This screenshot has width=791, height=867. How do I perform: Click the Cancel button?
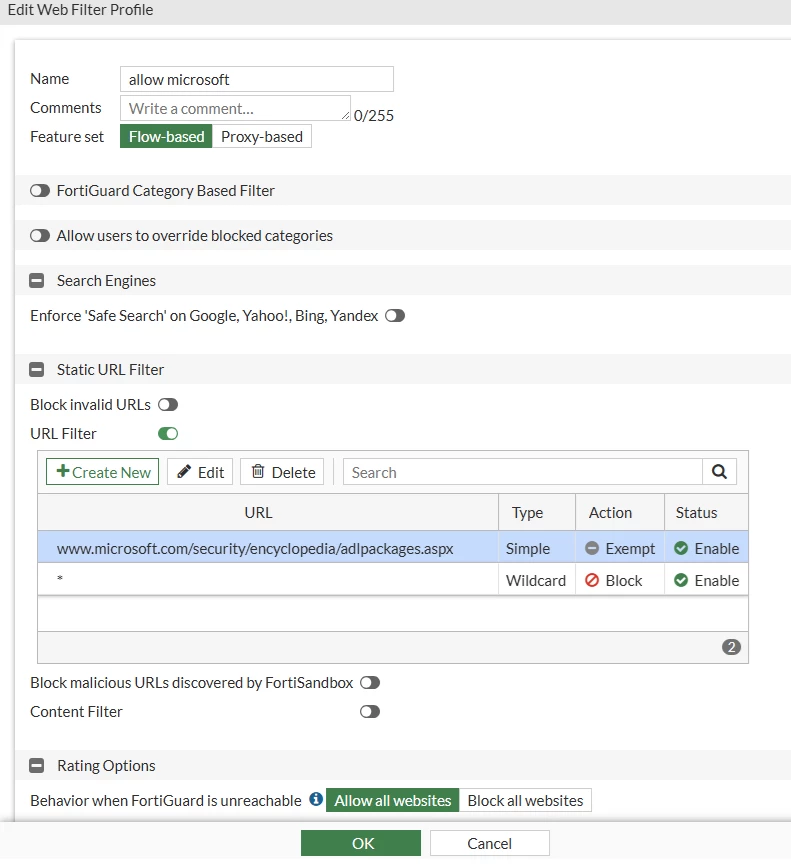490,843
